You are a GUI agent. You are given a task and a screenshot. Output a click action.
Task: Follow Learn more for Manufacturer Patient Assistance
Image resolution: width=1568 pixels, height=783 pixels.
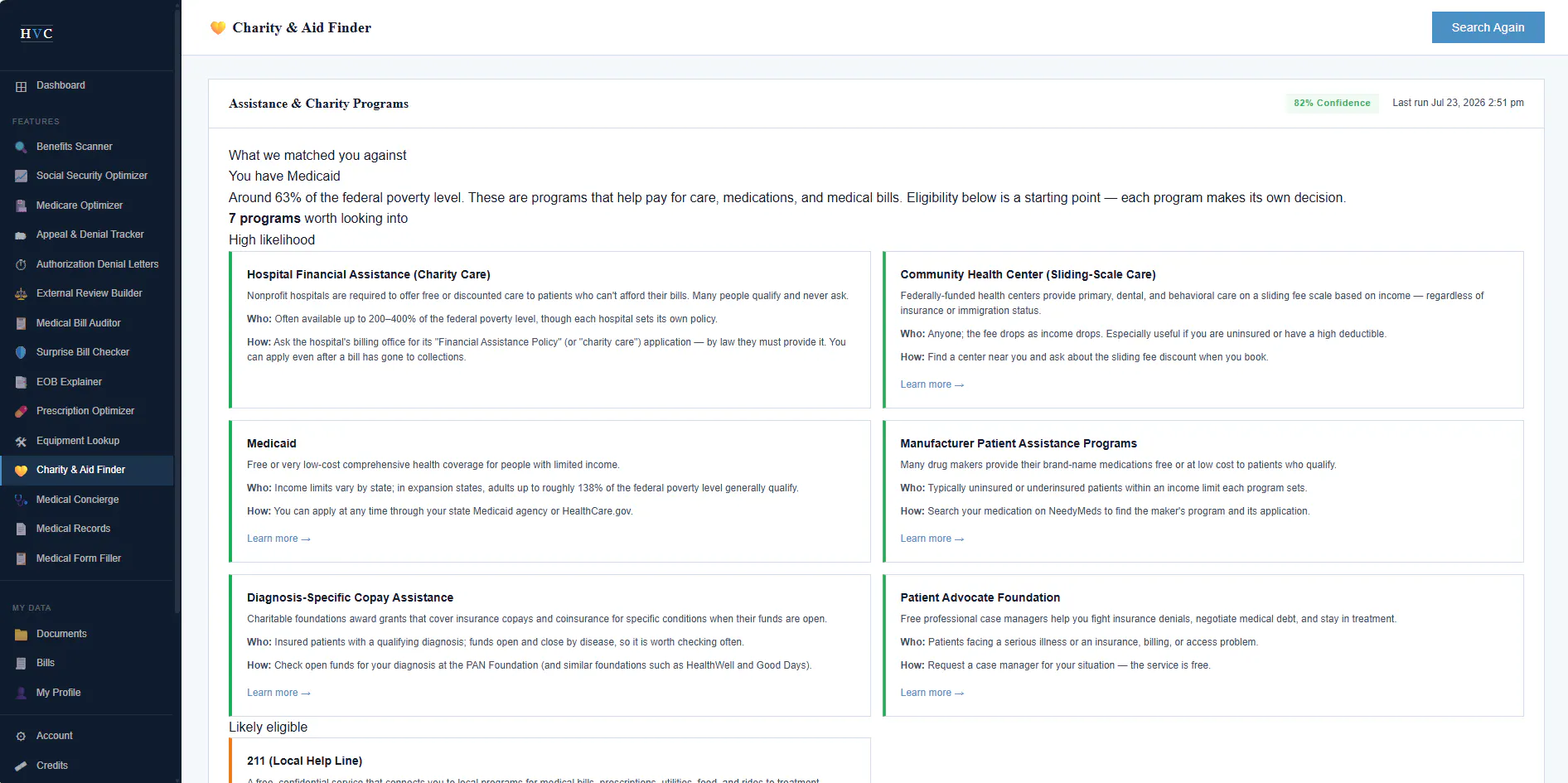[932, 539]
